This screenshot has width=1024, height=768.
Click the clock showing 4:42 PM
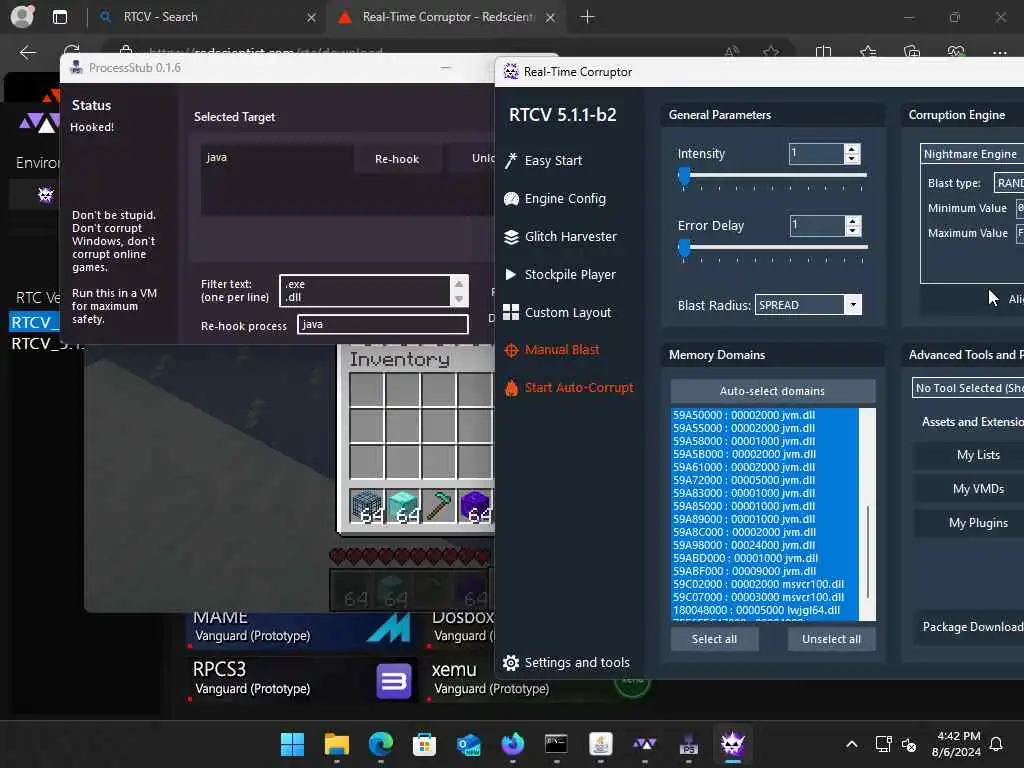[x=957, y=737]
